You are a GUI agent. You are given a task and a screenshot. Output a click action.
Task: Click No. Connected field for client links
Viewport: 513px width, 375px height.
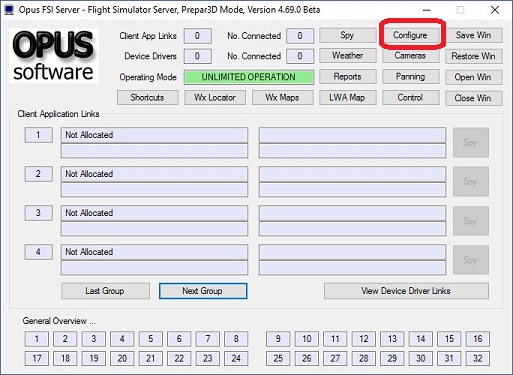[300, 36]
